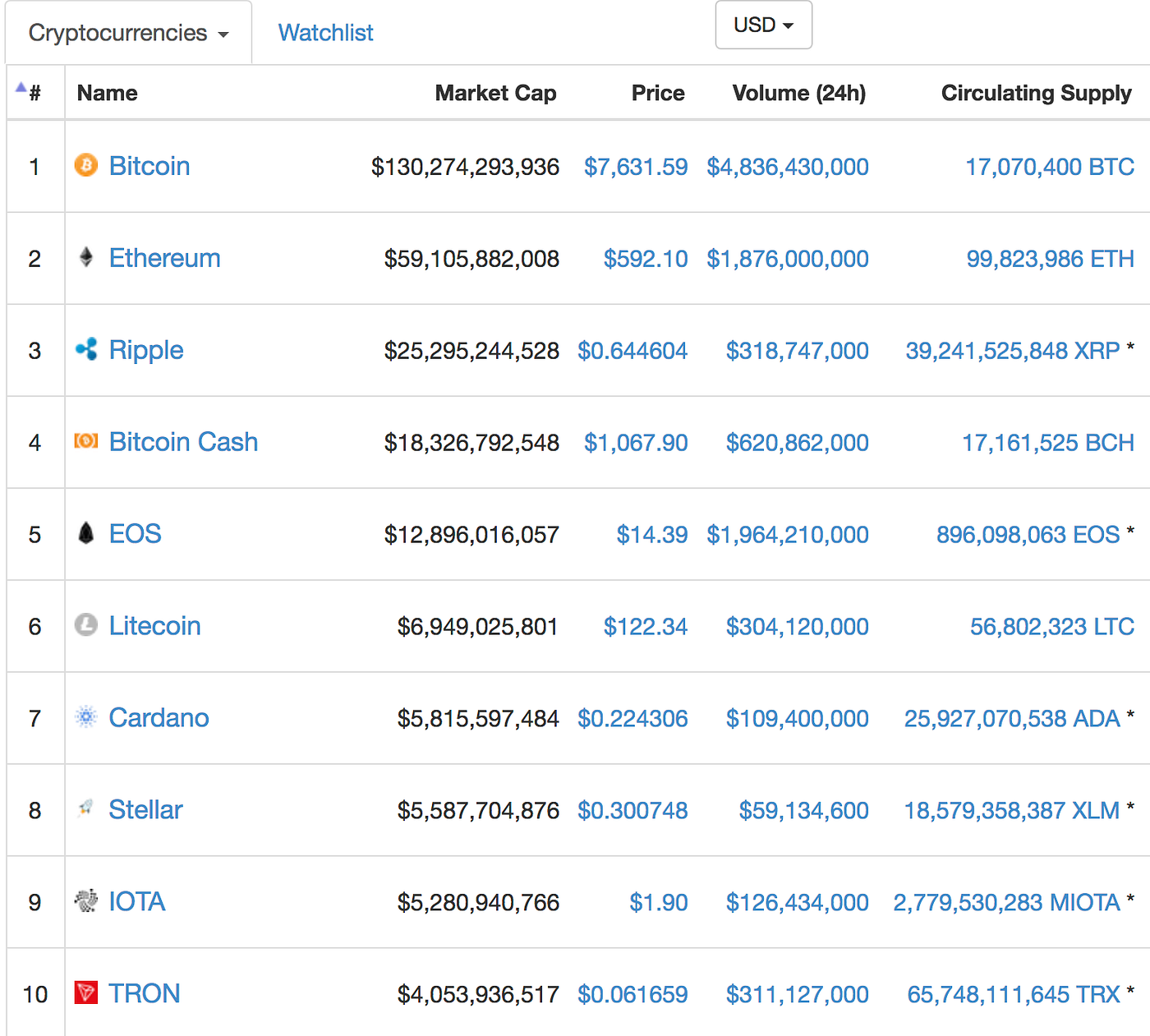Click Cardano volume $109,400,000
Screen dimensions: 1150x1036
798,719
